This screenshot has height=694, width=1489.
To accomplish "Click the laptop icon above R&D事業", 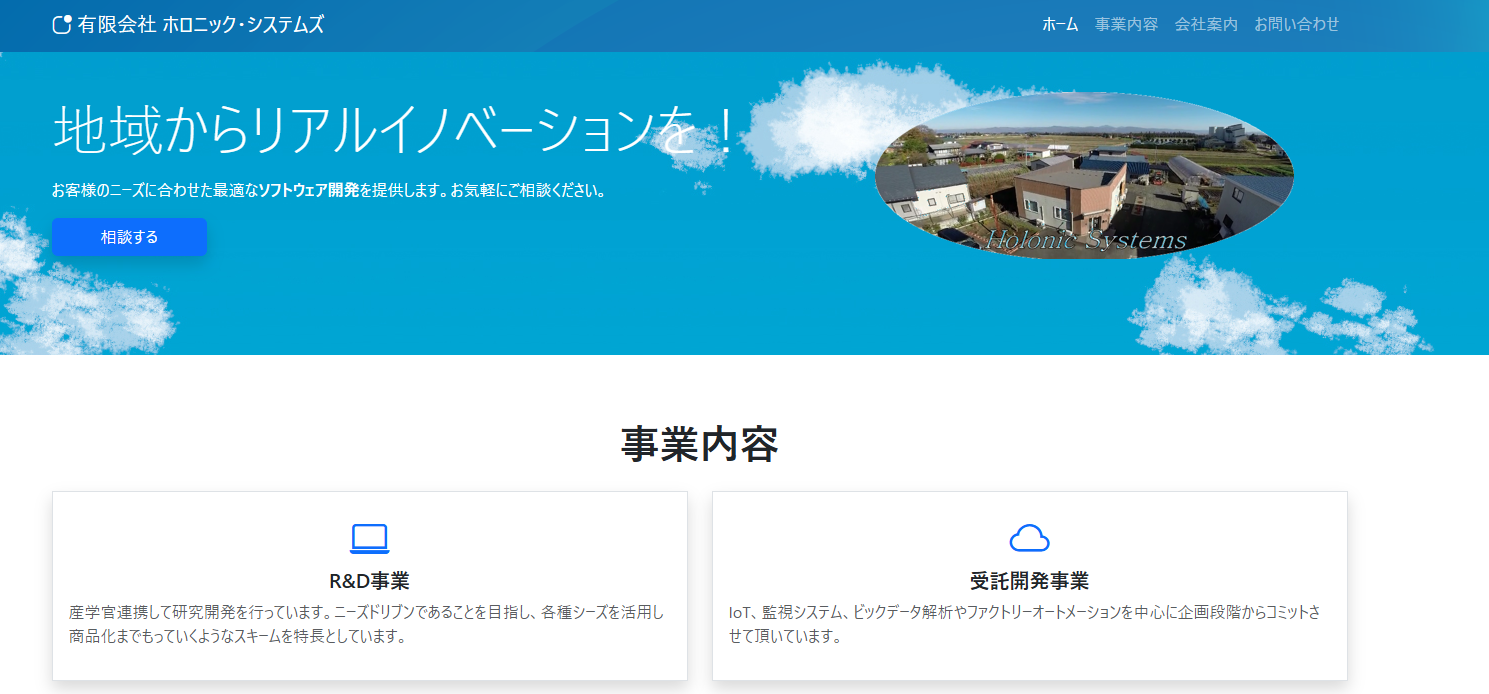I will 369,539.
